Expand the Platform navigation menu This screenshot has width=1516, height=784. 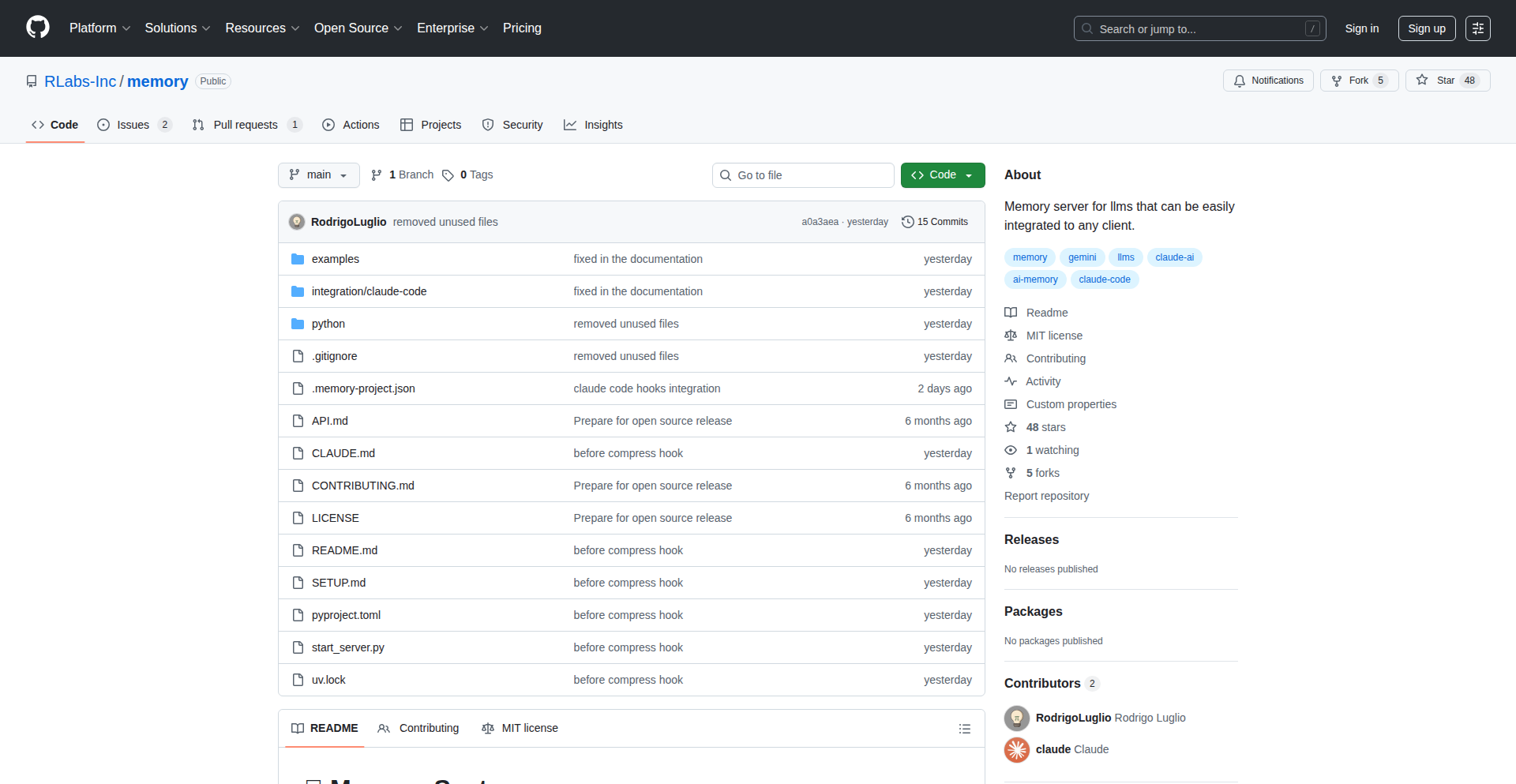click(x=99, y=28)
